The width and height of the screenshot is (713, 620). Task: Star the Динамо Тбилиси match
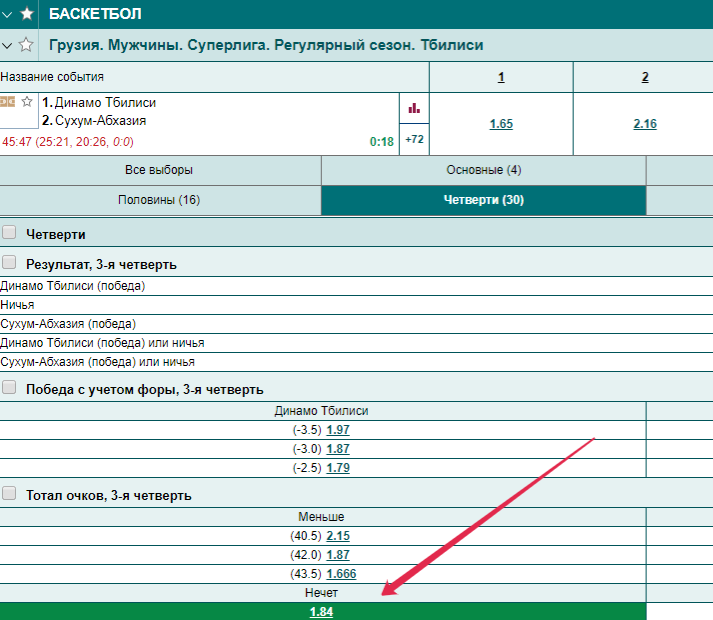pyautogui.click(x=27, y=102)
